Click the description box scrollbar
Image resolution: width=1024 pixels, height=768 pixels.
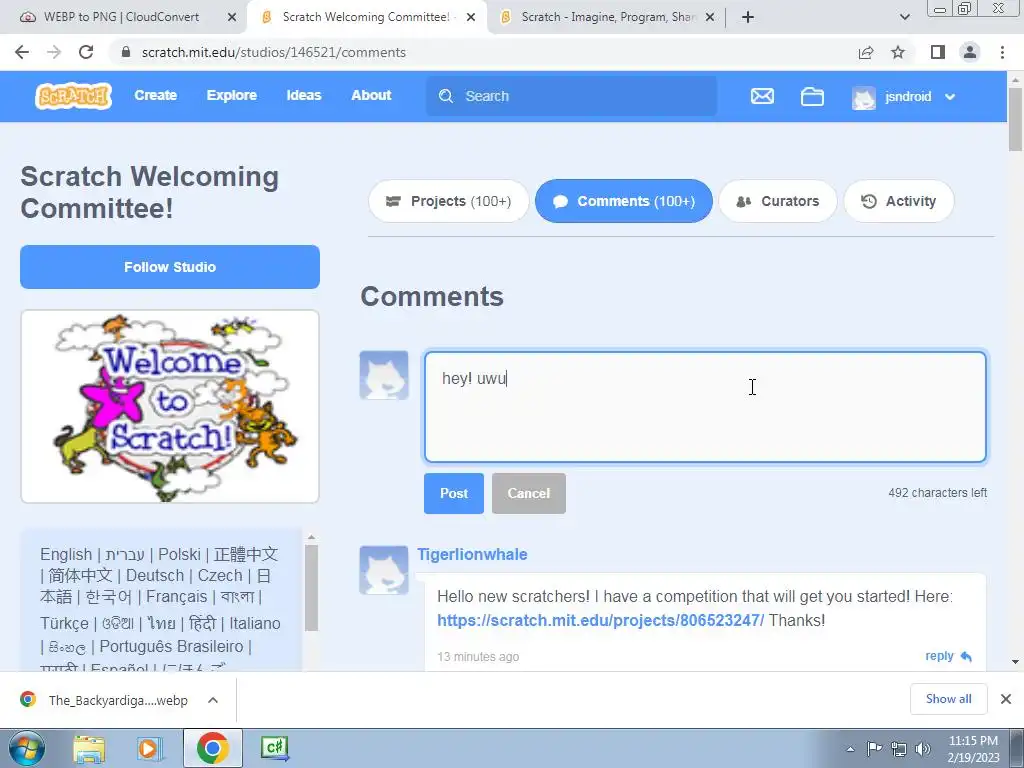pyautogui.click(x=312, y=588)
